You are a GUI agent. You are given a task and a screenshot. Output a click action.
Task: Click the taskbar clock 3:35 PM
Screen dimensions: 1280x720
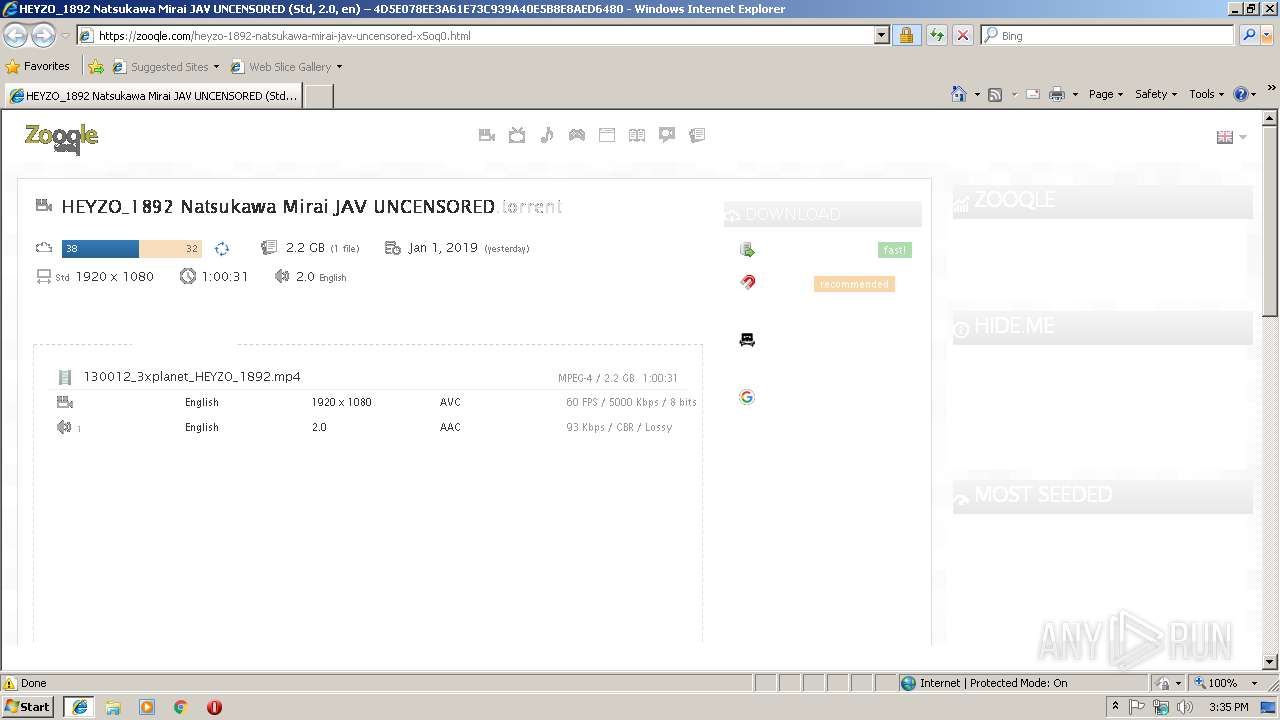coord(1228,707)
